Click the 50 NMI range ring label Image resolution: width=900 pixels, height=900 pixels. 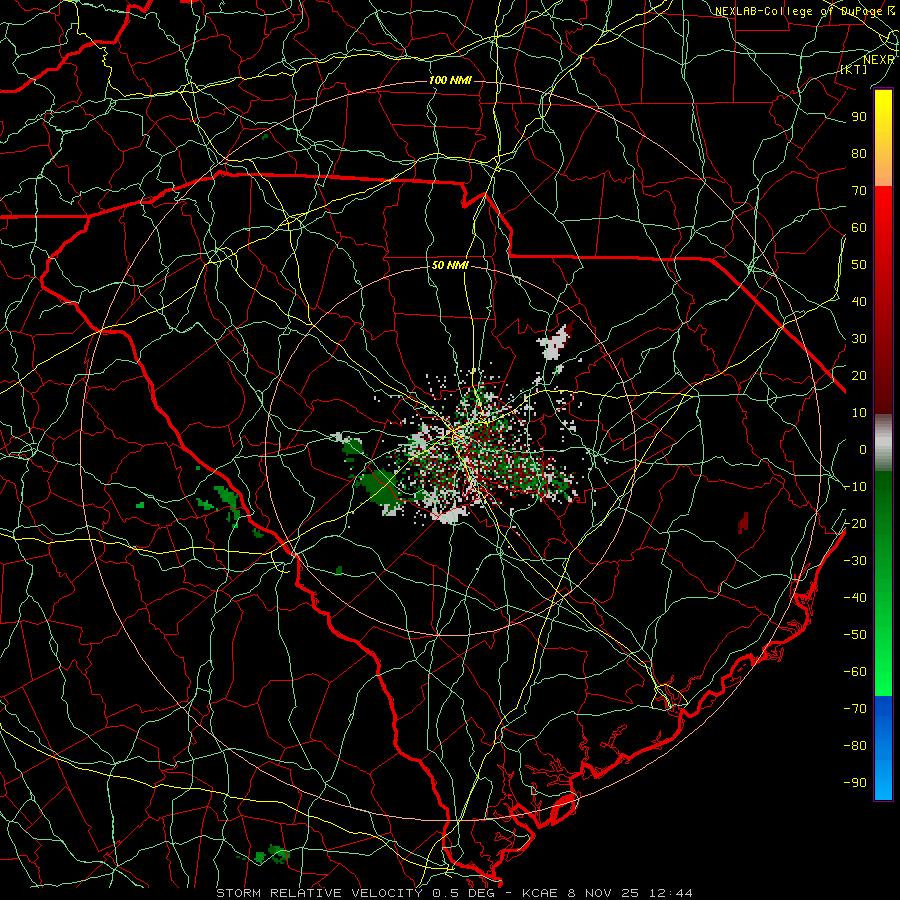450,265
